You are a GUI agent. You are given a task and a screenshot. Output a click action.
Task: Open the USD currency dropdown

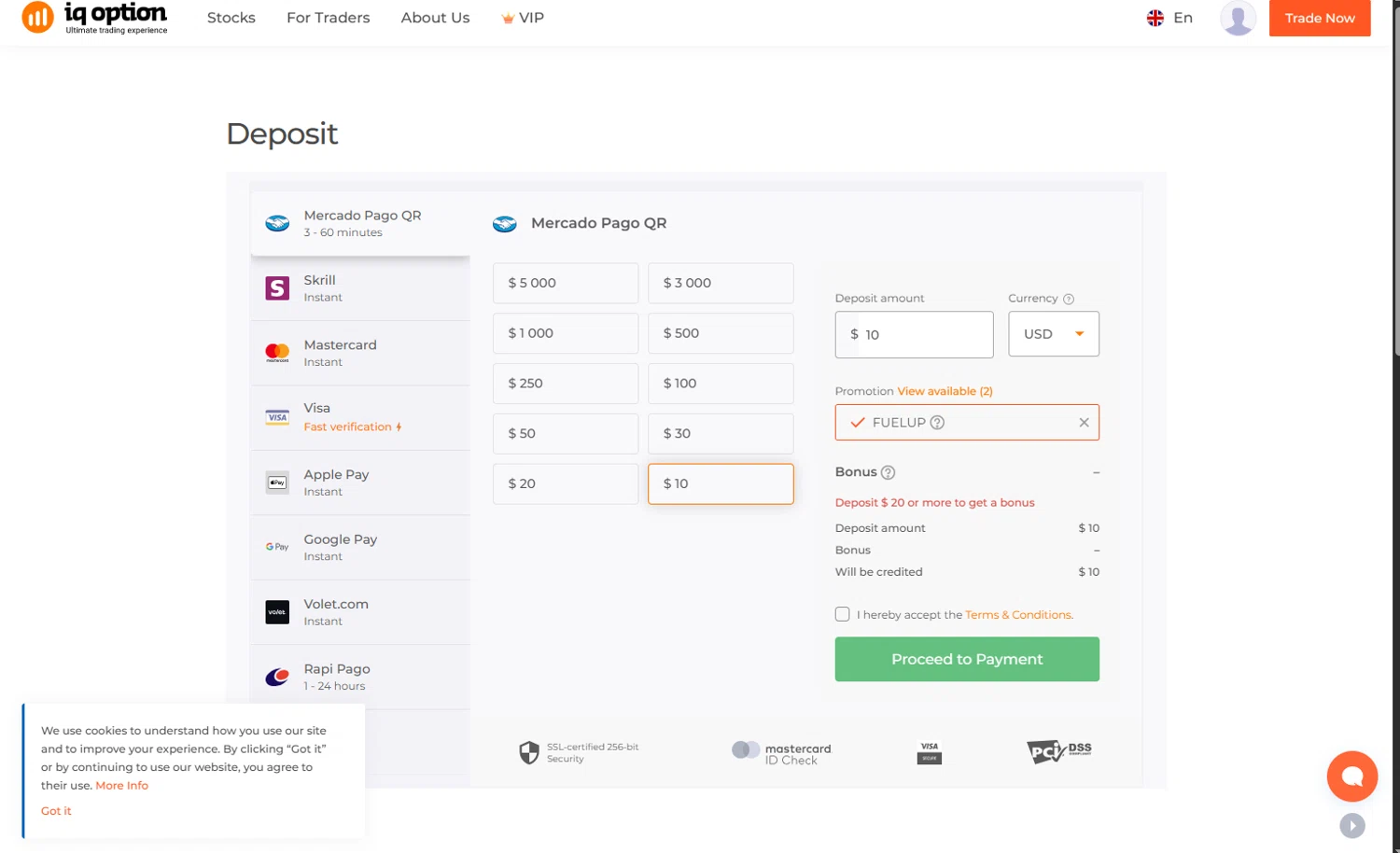(x=1054, y=334)
